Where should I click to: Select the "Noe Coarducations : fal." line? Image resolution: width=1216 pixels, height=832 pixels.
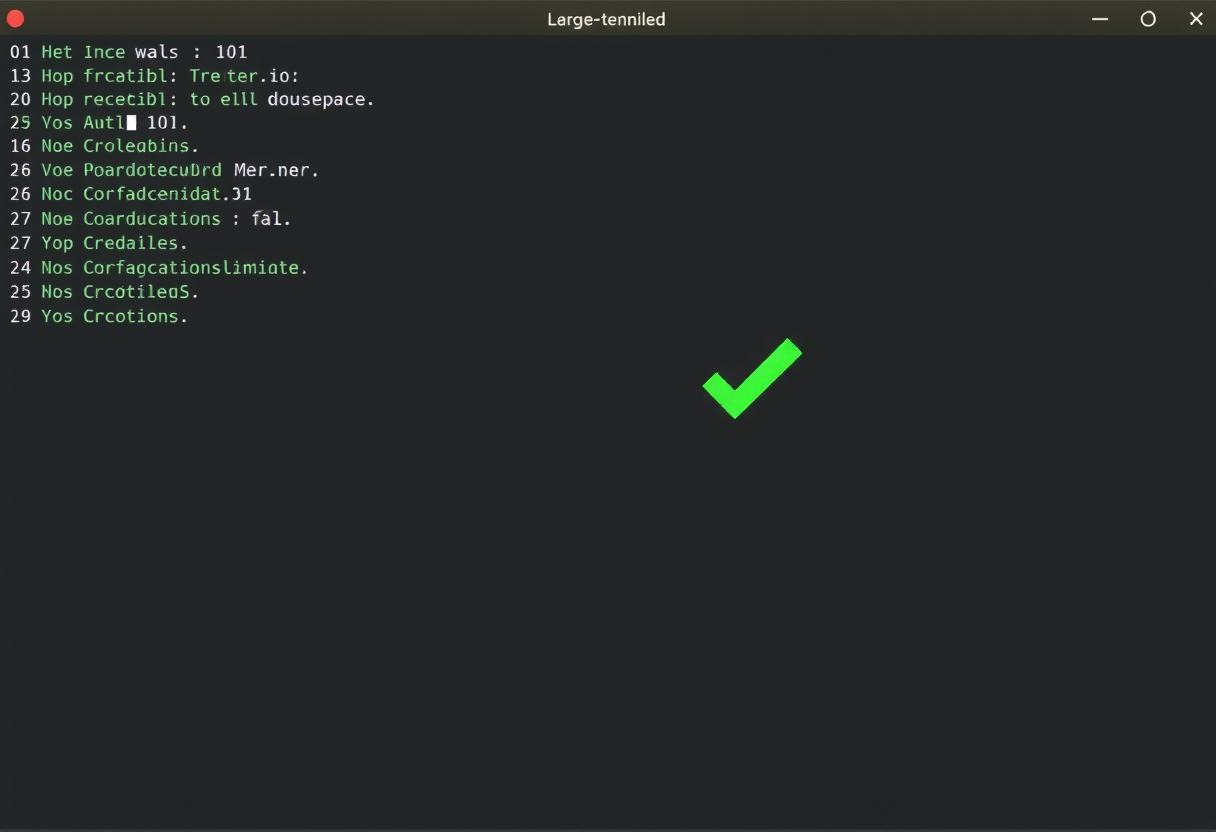point(150,218)
